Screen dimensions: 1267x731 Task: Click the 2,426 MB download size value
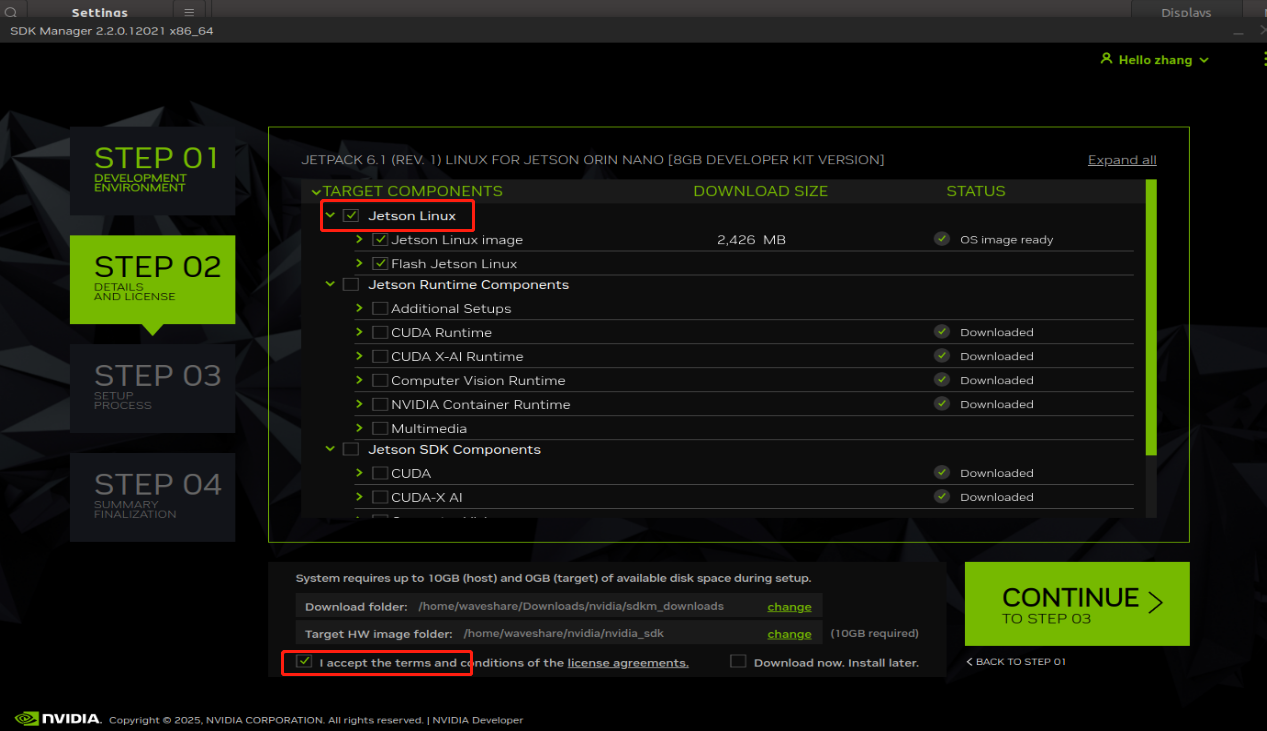coord(752,240)
